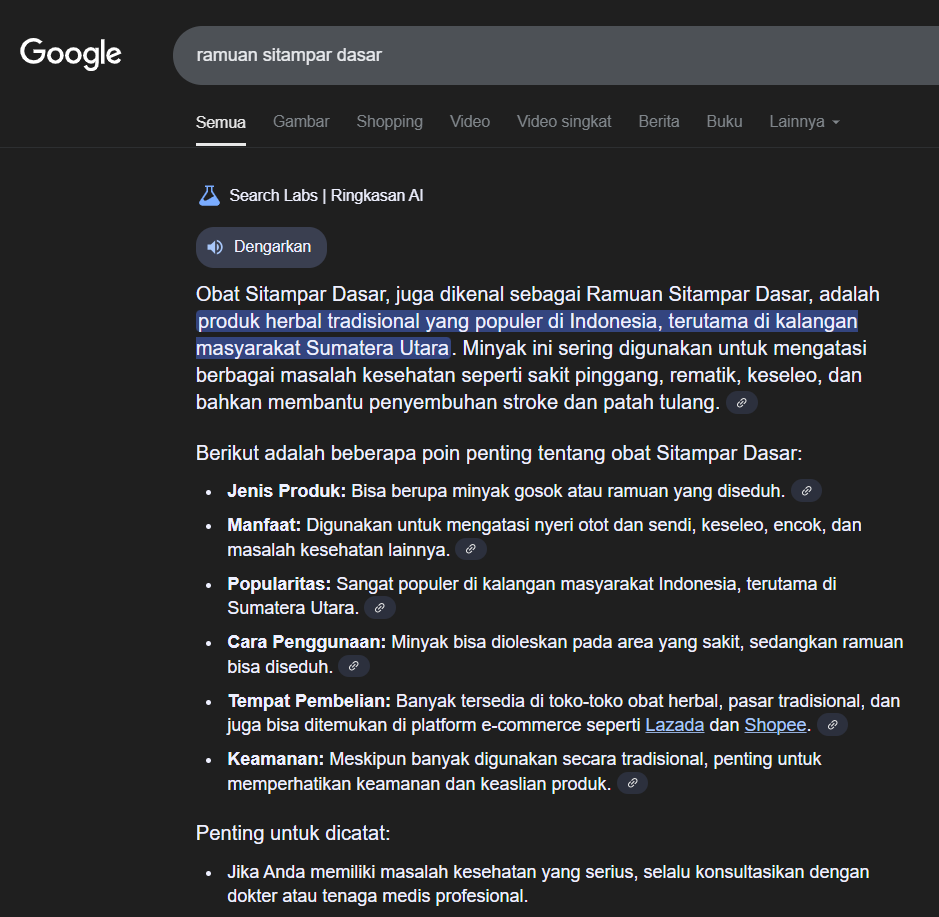
Task: Open the Lazada link
Action: tap(675, 725)
